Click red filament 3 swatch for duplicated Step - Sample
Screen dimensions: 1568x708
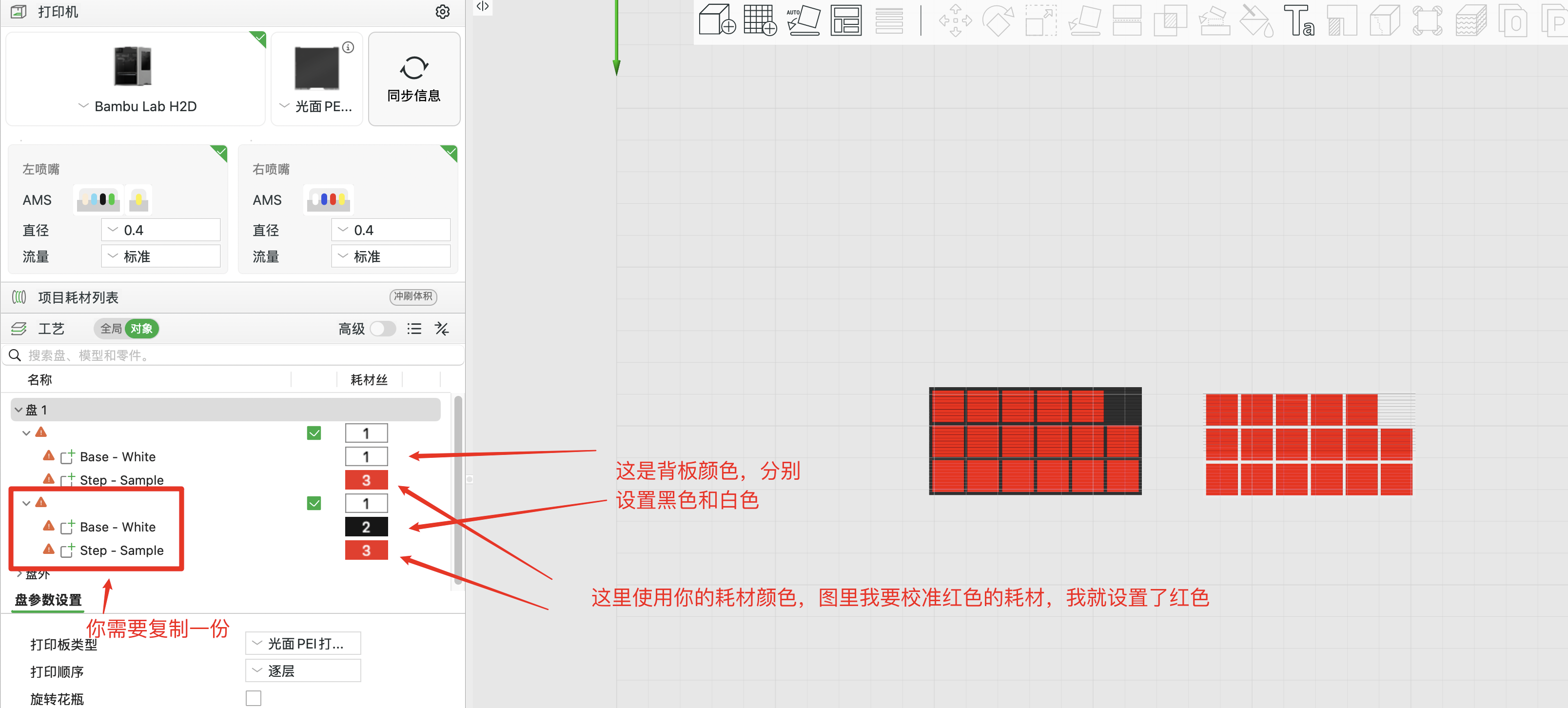click(x=367, y=551)
